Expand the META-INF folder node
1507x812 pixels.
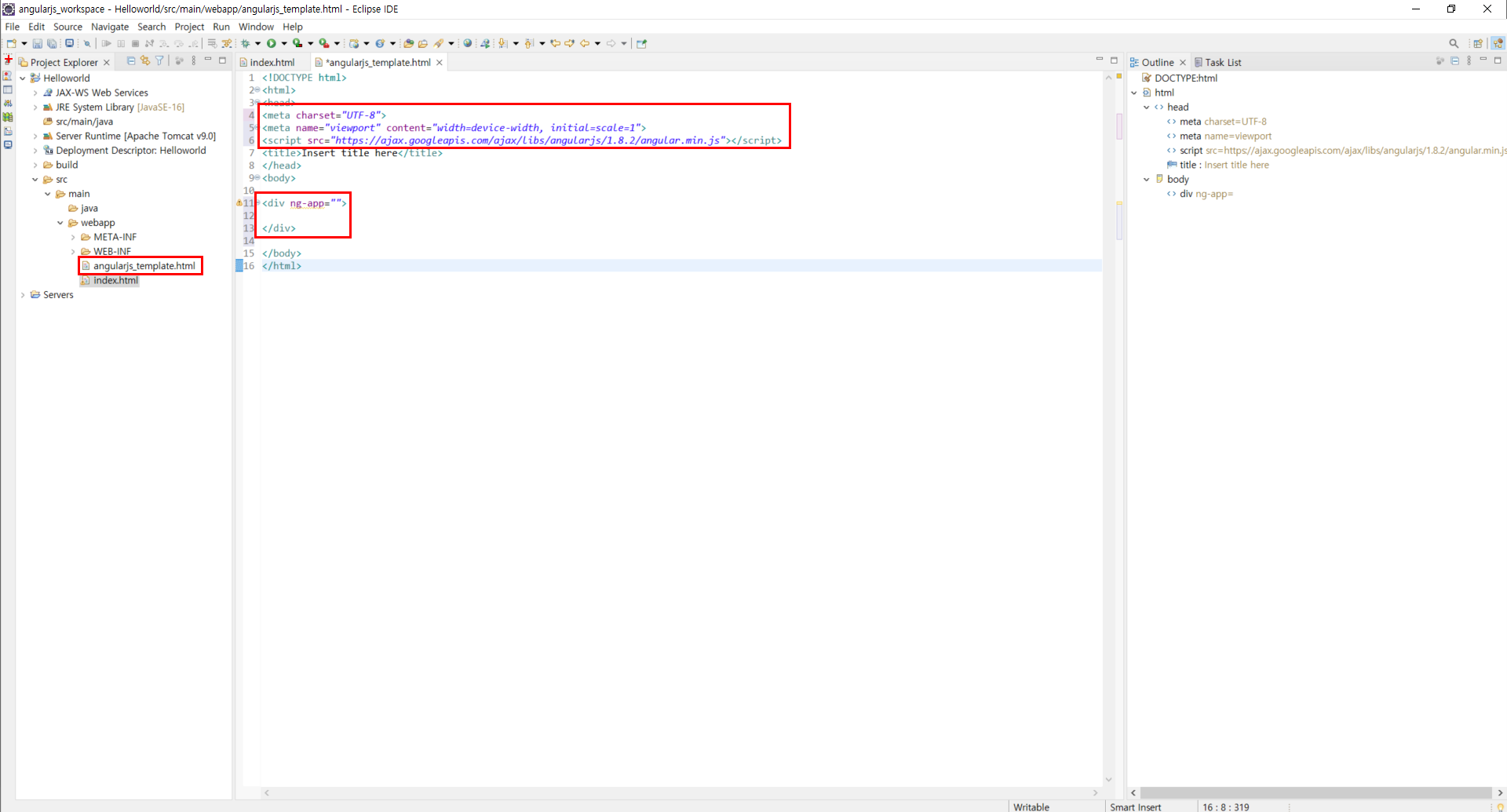click(73, 238)
